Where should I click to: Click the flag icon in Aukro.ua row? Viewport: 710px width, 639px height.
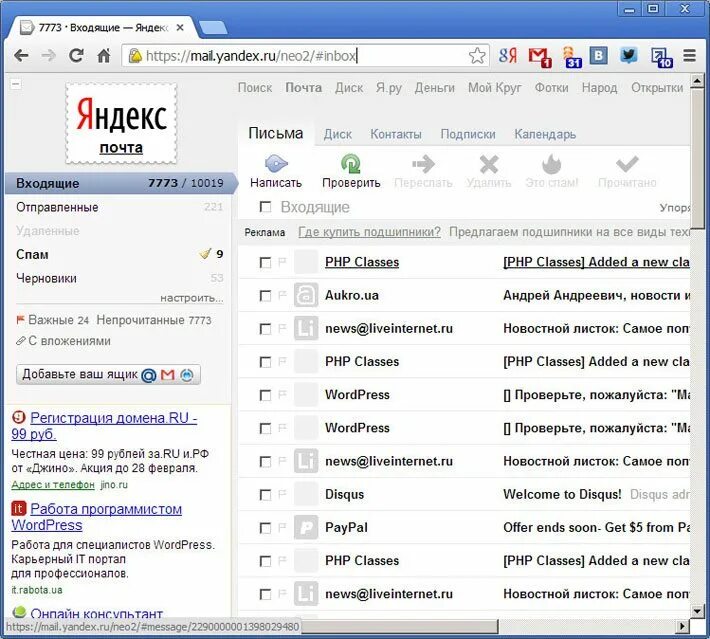point(282,295)
